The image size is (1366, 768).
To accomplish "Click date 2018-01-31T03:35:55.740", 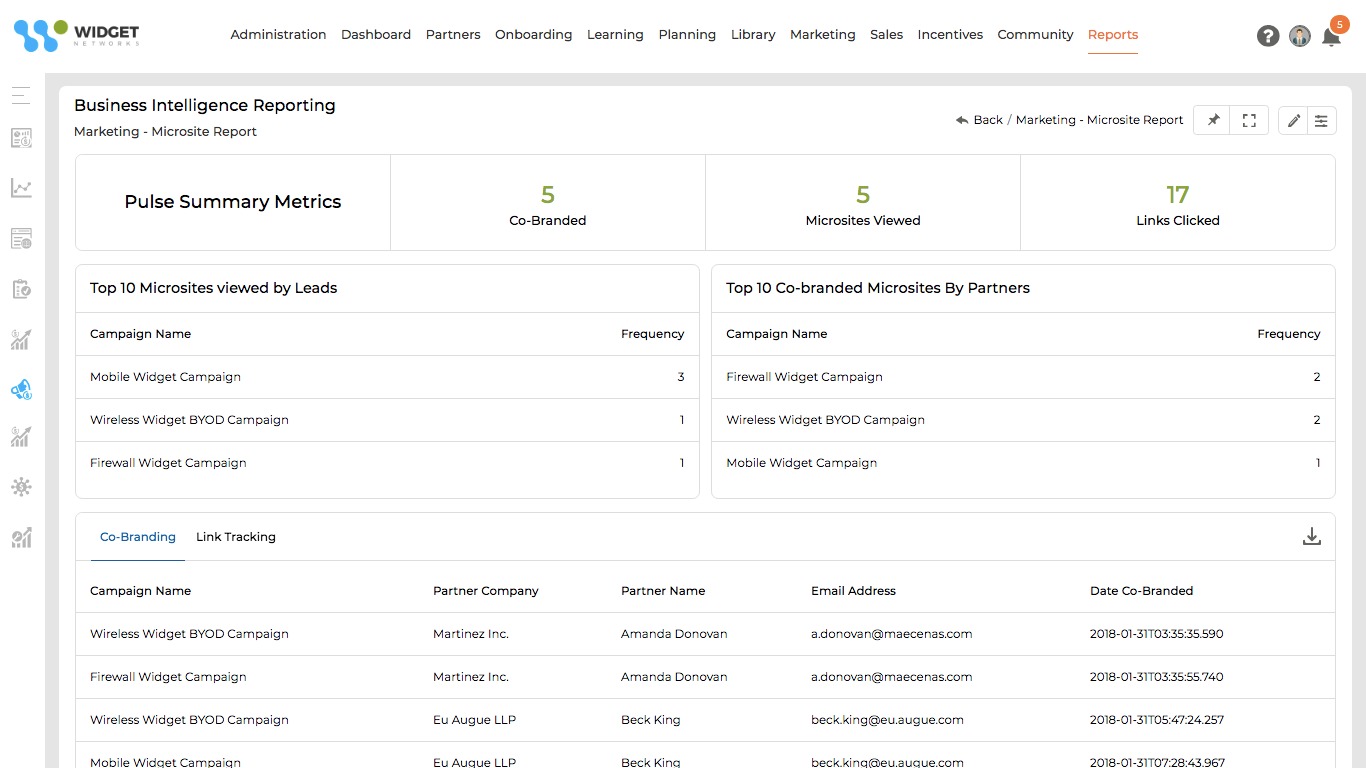I will pyautogui.click(x=1156, y=677).
